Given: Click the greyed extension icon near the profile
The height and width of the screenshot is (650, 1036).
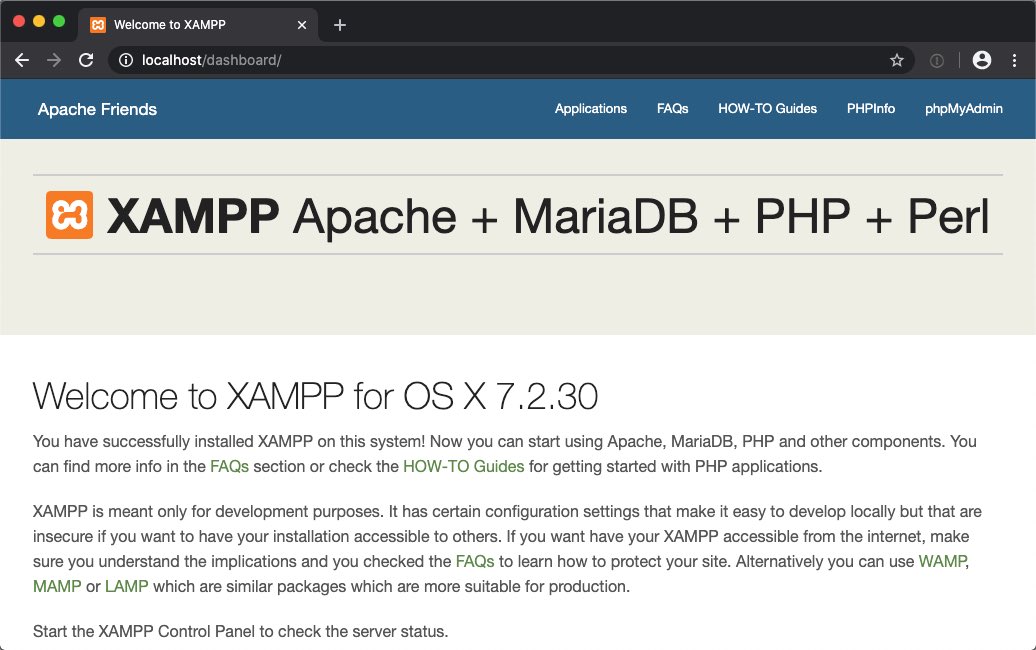Looking at the screenshot, I should (937, 61).
